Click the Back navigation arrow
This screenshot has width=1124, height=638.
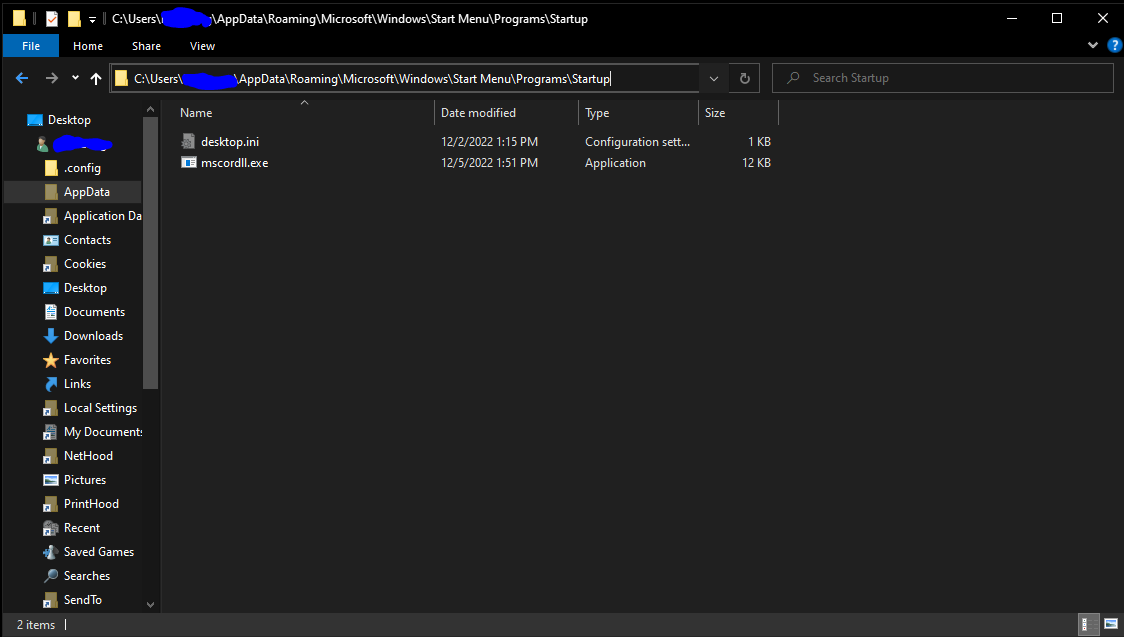[22, 78]
